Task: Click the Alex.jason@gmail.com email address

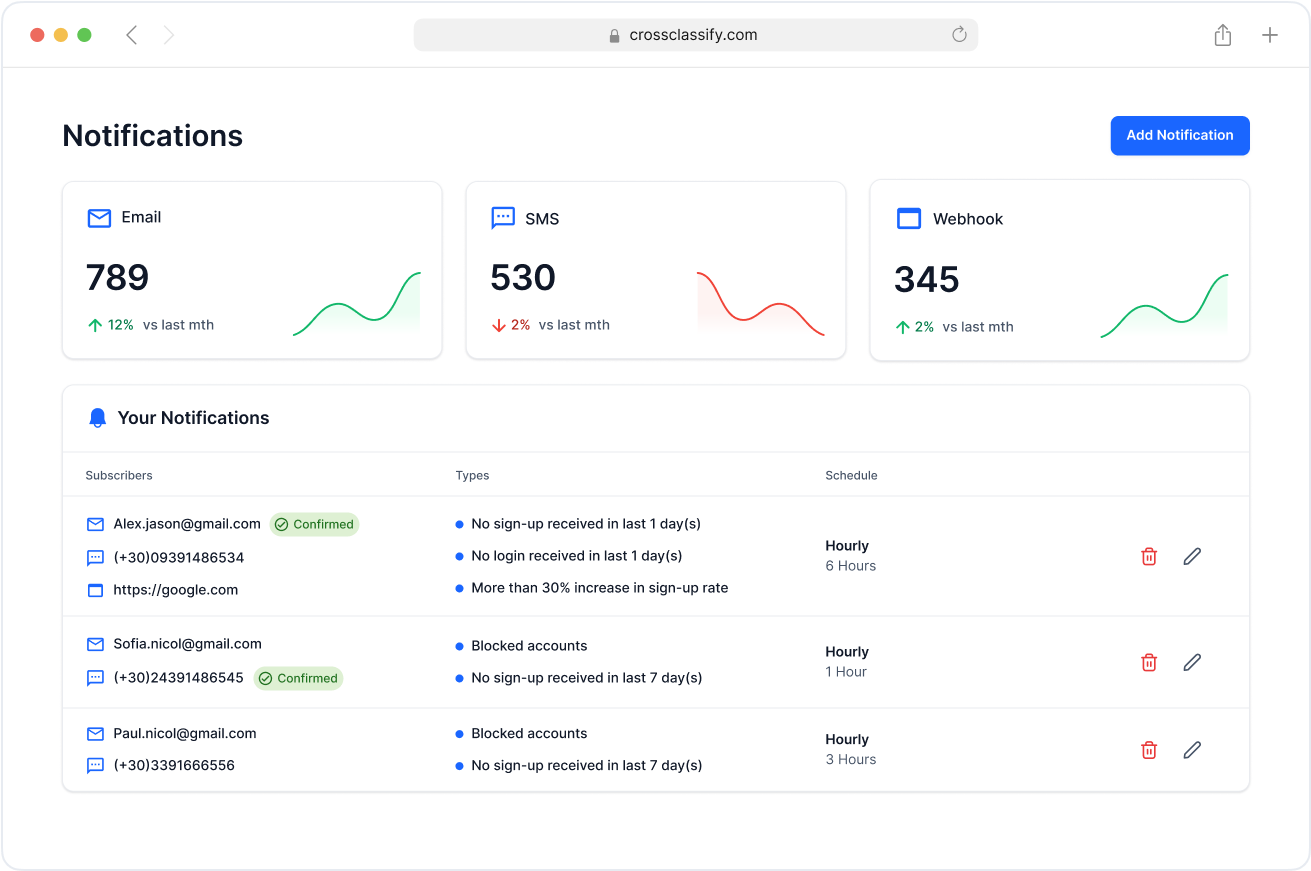Action: [x=187, y=524]
